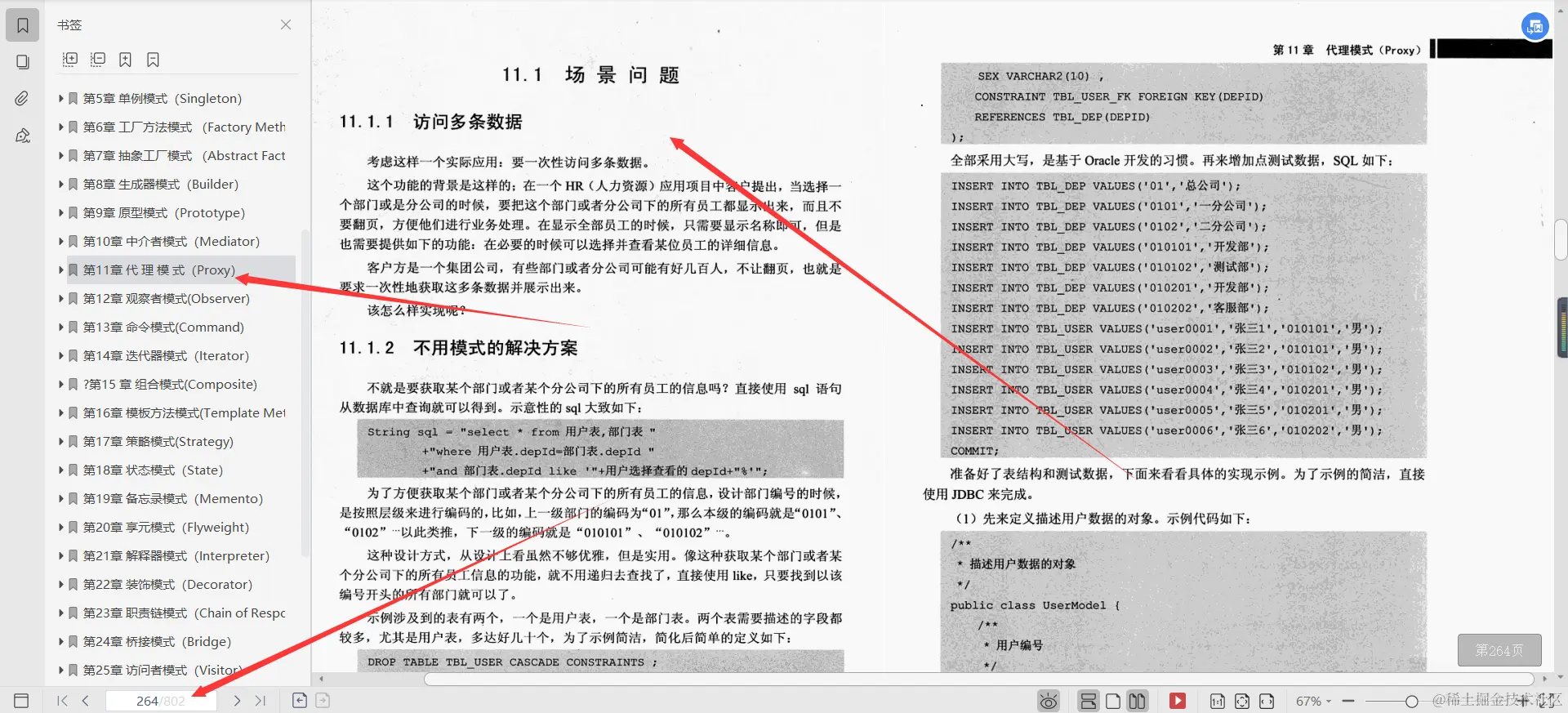Click the document horizontal scrollbar
Image resolution: width=1568 pixels, height=713 pixels.
click(978, 679)
